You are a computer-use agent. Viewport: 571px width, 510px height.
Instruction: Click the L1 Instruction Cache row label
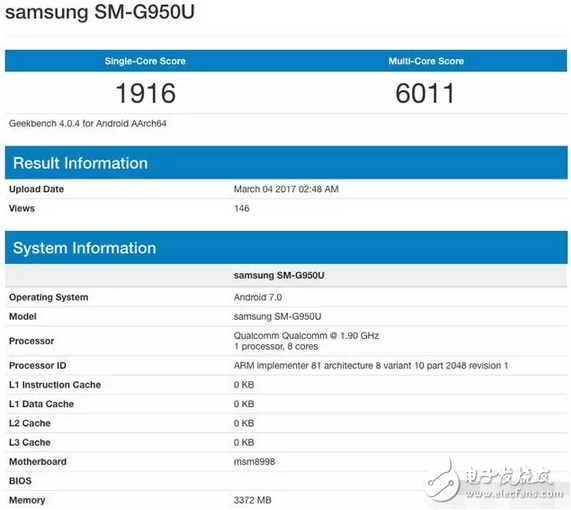55,385
